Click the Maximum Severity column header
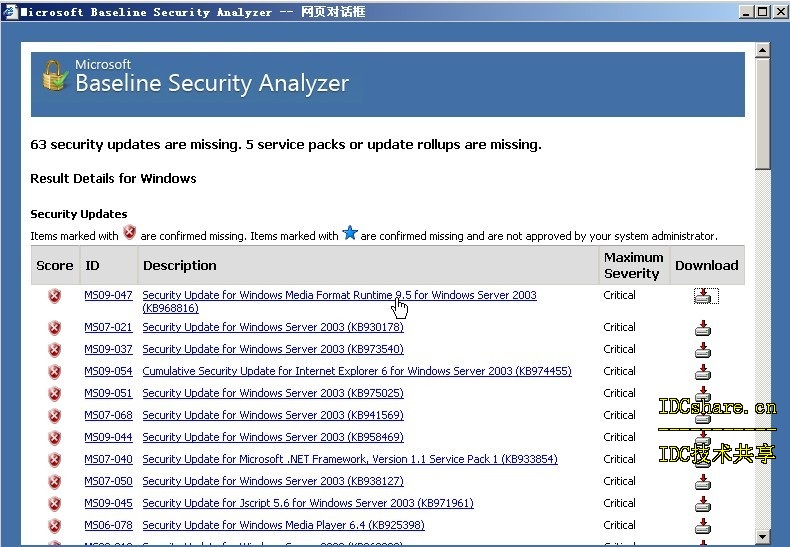Image resolution: width=790 pixels, height=547 pixels. tap(634, 265)
